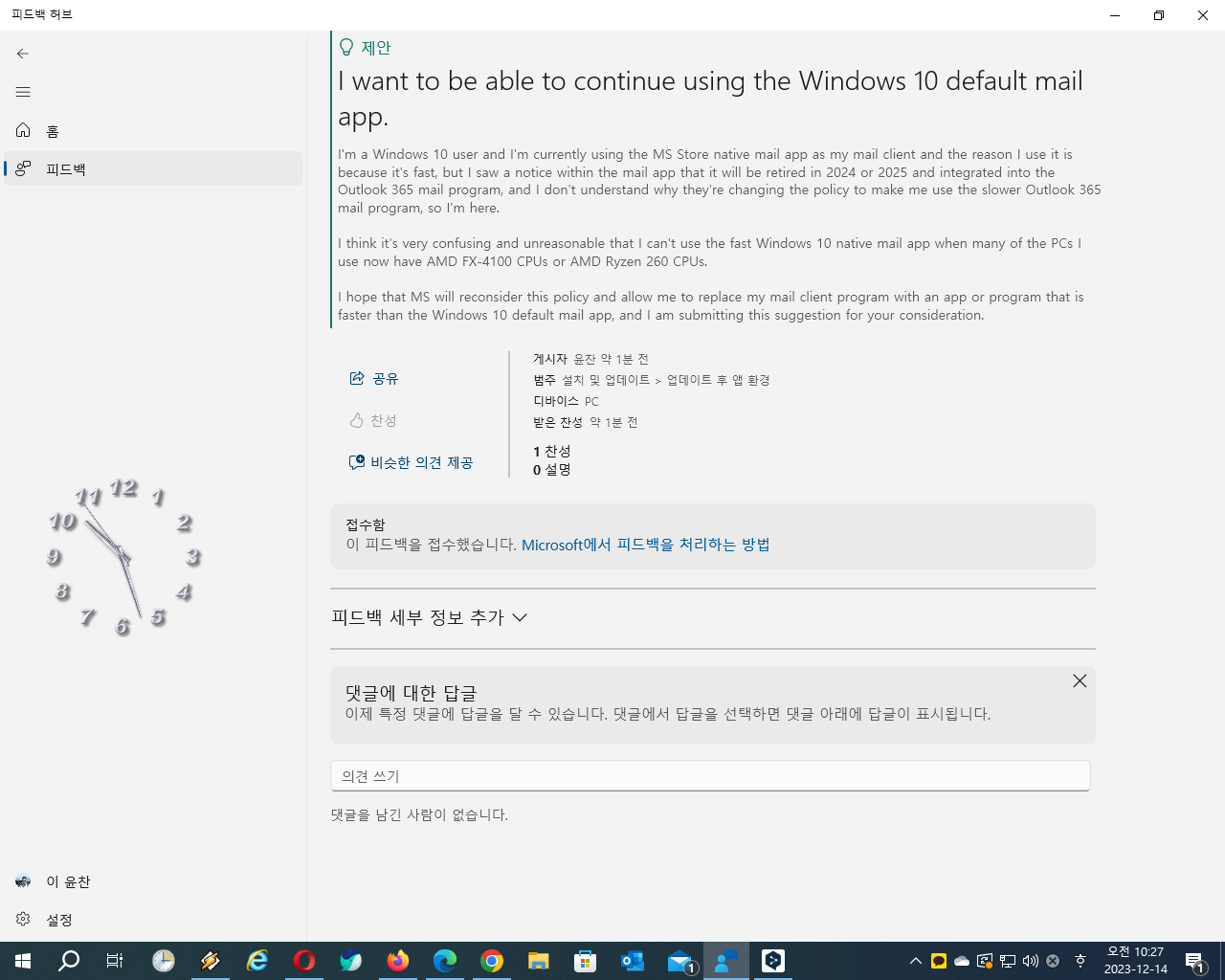1225x980 pixels.
Task: Open Task View on the taskbar
Action: (115, 961)
